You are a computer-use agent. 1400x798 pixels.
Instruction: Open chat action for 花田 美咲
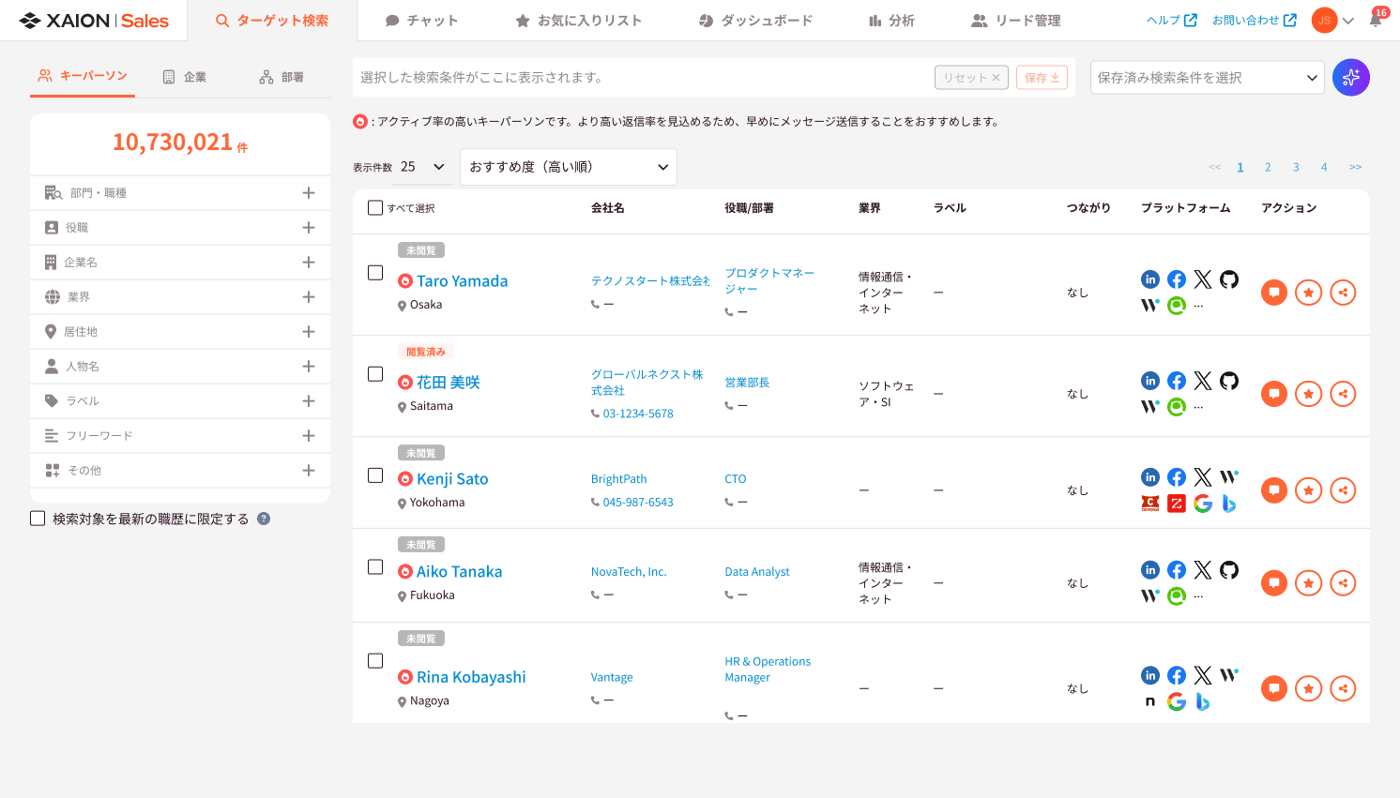[x=1274, y=394]
